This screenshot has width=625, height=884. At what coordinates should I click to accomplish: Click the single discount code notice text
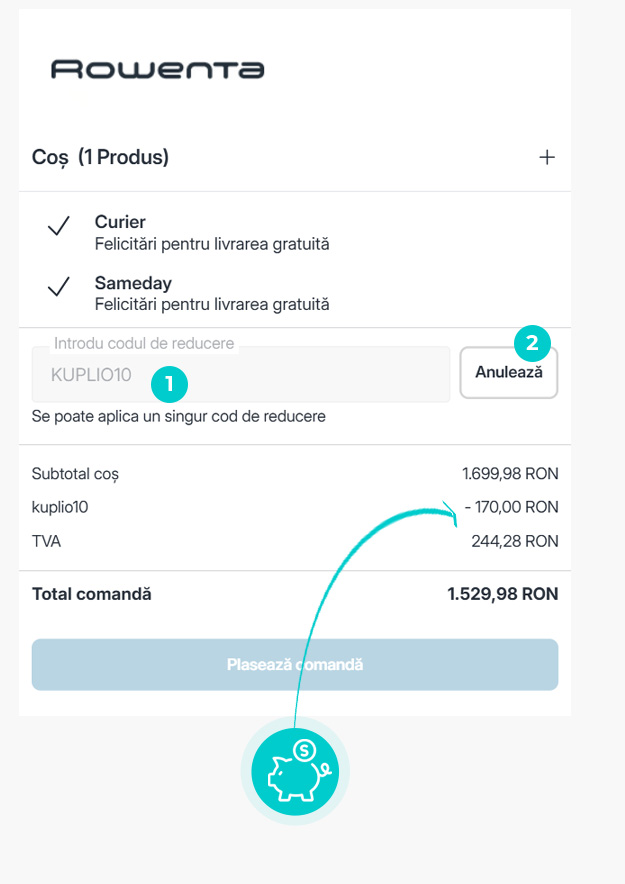pyautogui.click(x=178, y=416)
